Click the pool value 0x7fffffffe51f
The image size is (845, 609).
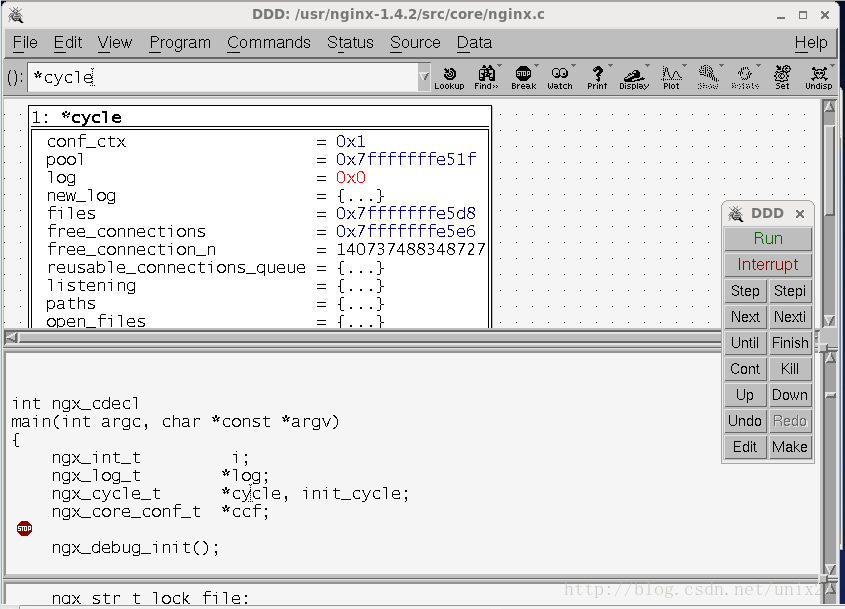pos(406,160)
